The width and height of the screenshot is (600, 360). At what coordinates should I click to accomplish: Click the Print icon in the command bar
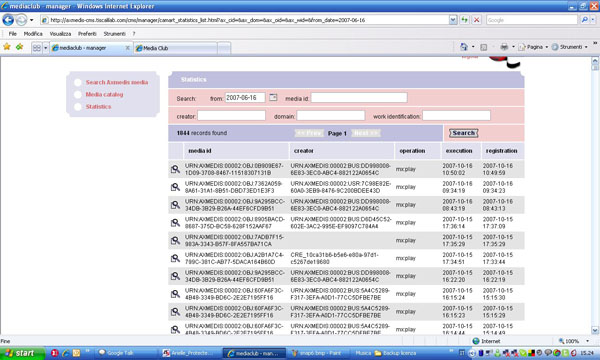[504, 47]
